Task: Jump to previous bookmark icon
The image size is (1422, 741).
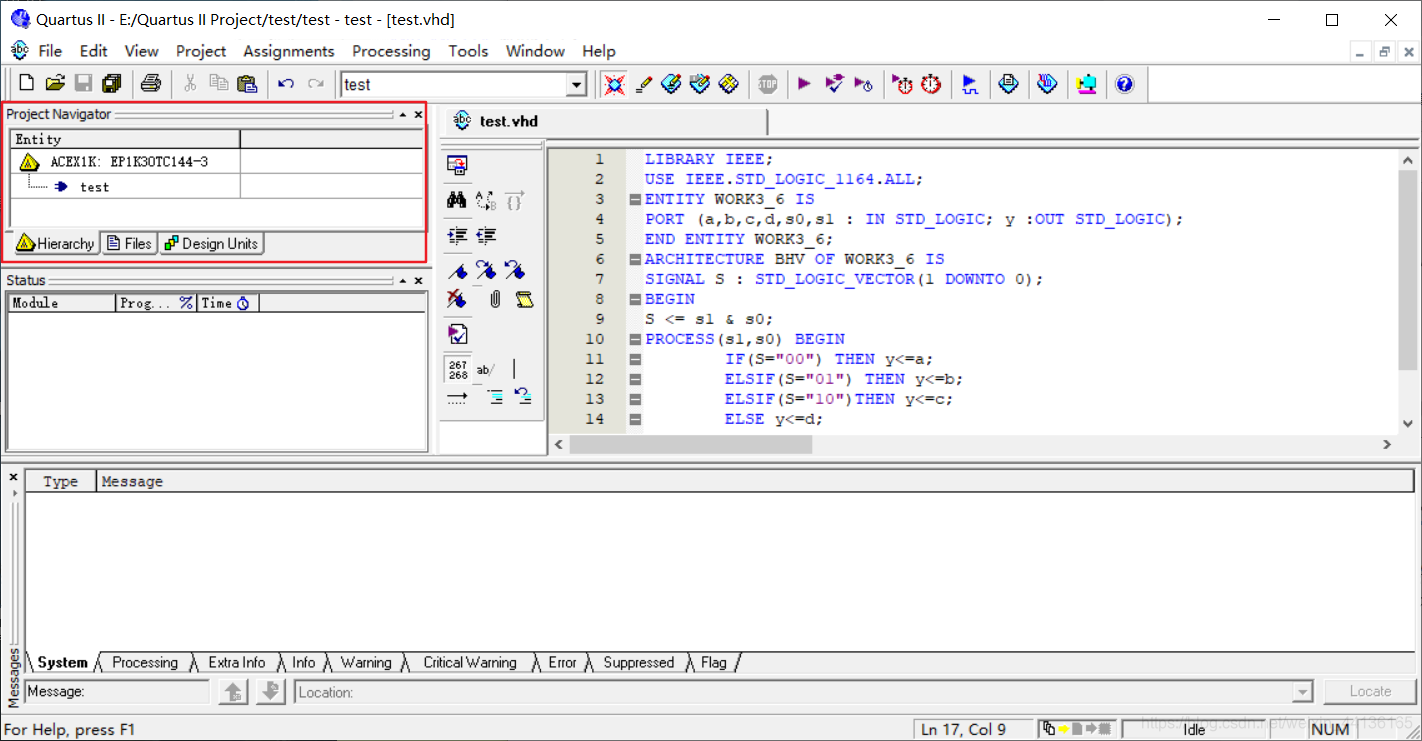Action: tap(515, 270)
